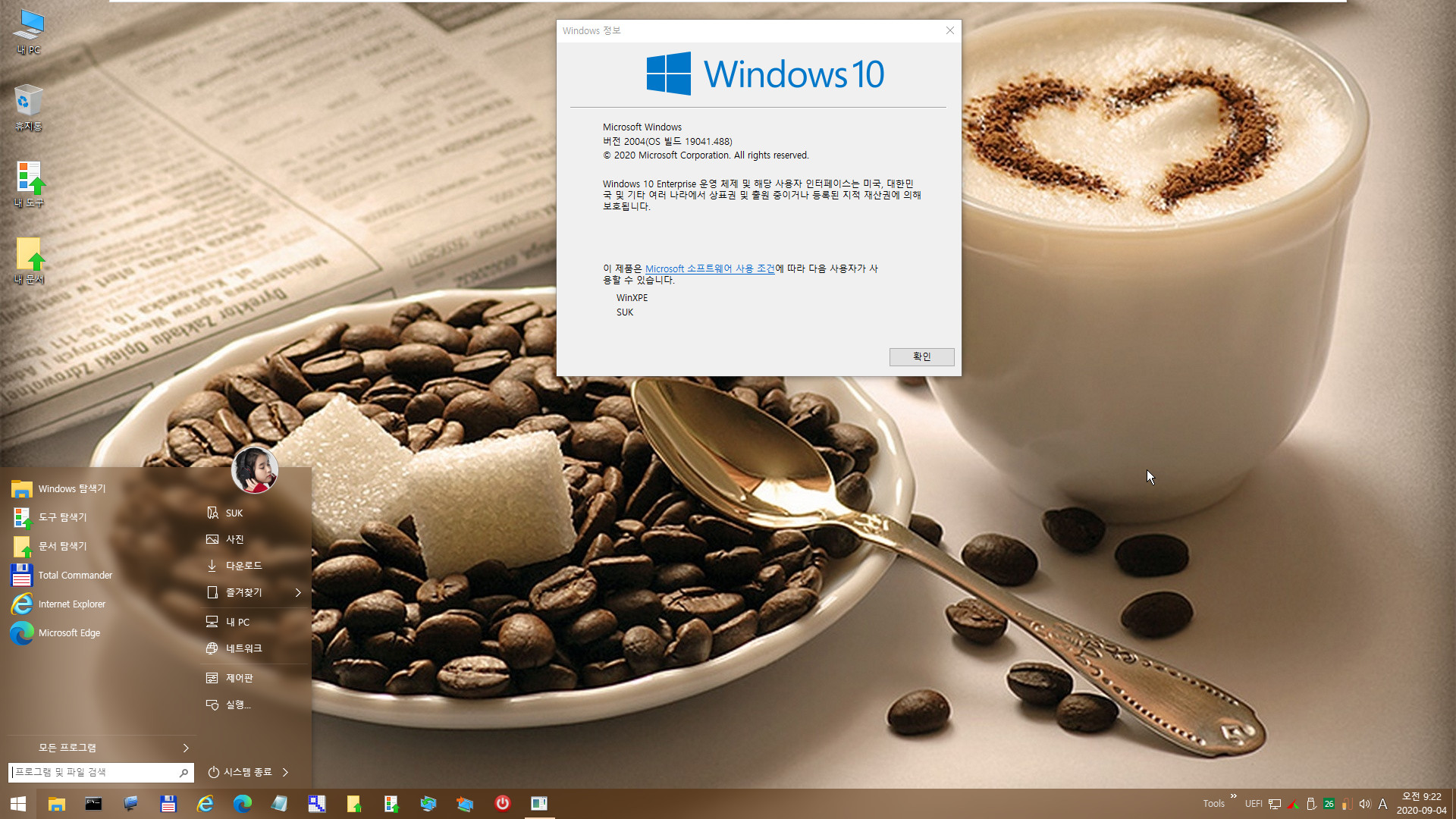This screenshot has height=819, width=1456.
Task: Launch Command Prompt from taskbar
Action: (x=93, y=804)
